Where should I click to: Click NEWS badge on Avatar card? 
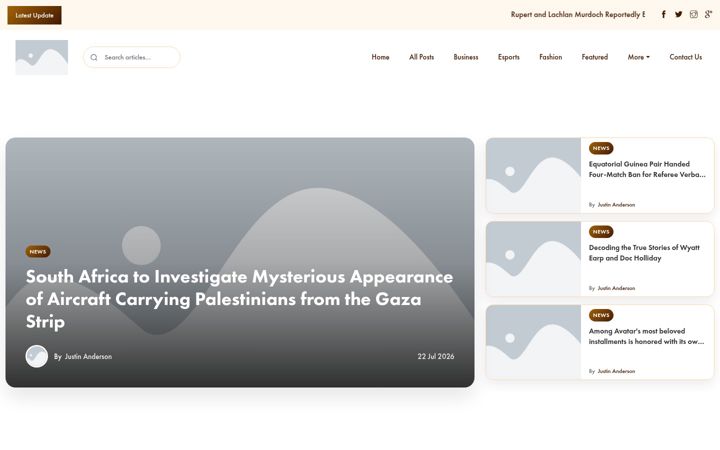[x=601, y=315]
